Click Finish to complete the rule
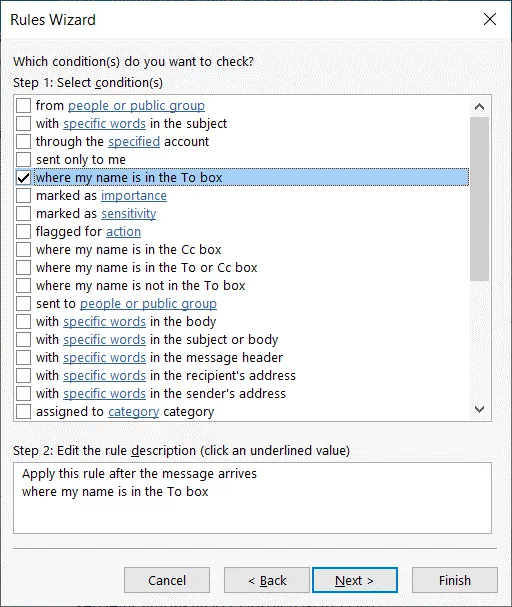The width and height of the screenshot is (512, 607). [x=455, y=580]
